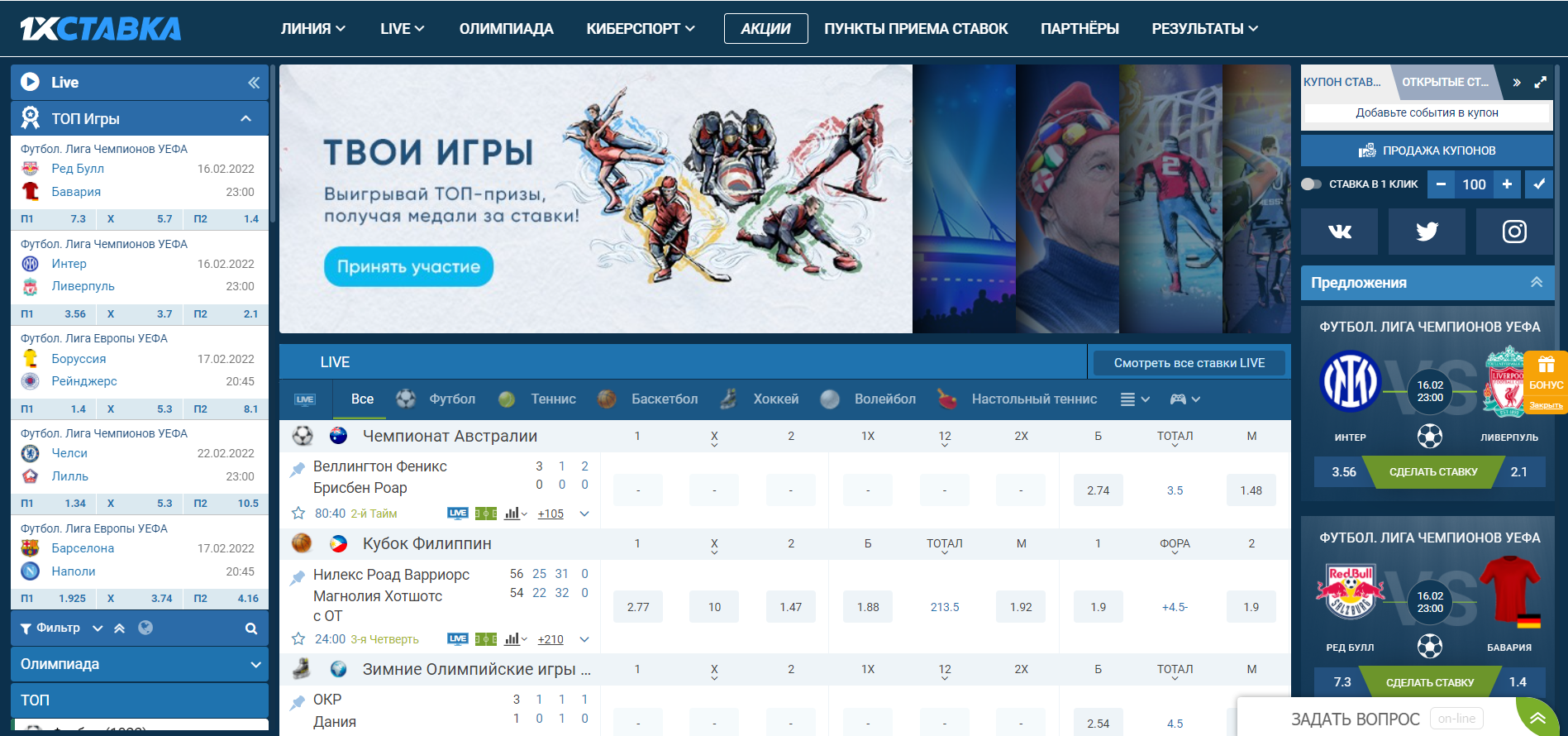Screen dimensions: 1568x736
Task: Click Принять участие on the banner
Action: (408, 266)
